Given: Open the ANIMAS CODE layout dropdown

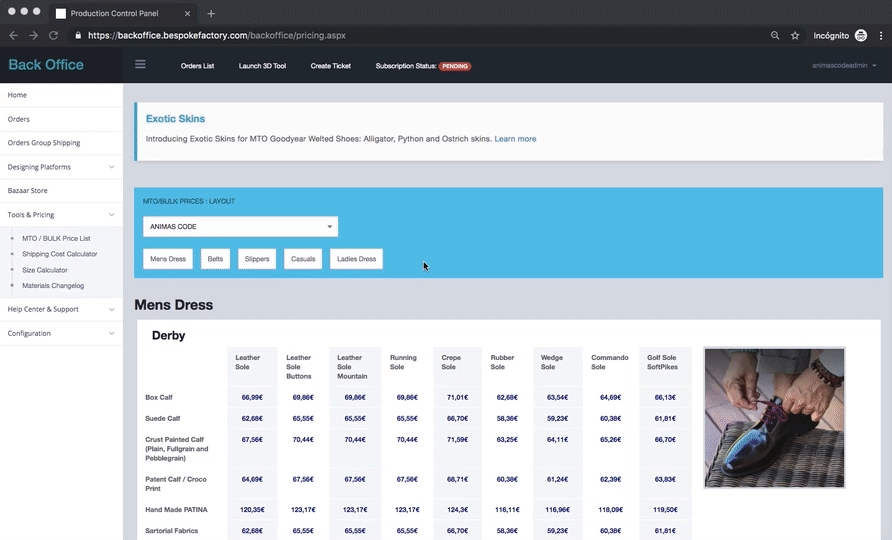Looking at the screenshot, I should click(240, 227).
